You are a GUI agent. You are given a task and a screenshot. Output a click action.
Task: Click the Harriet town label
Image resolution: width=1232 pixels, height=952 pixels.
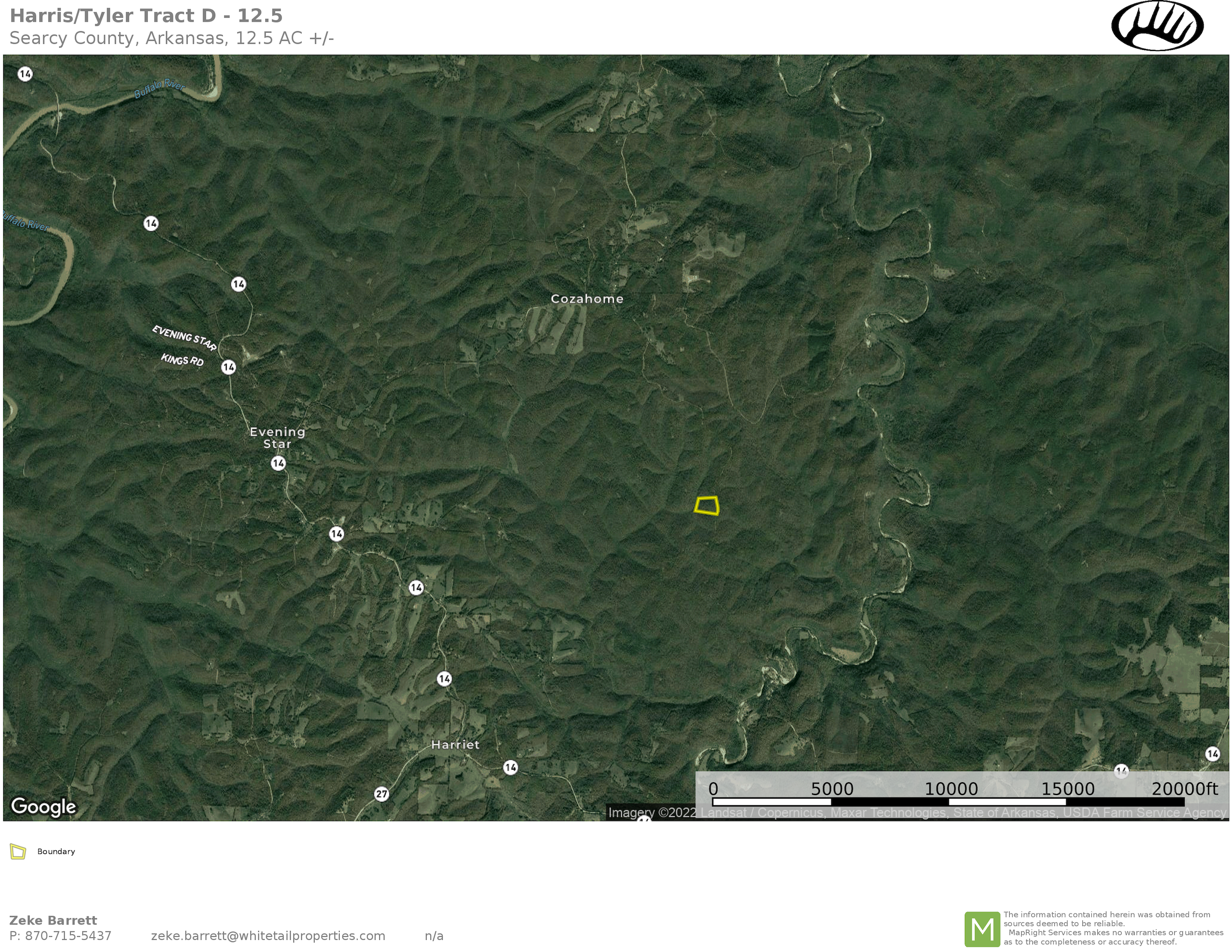455,745
